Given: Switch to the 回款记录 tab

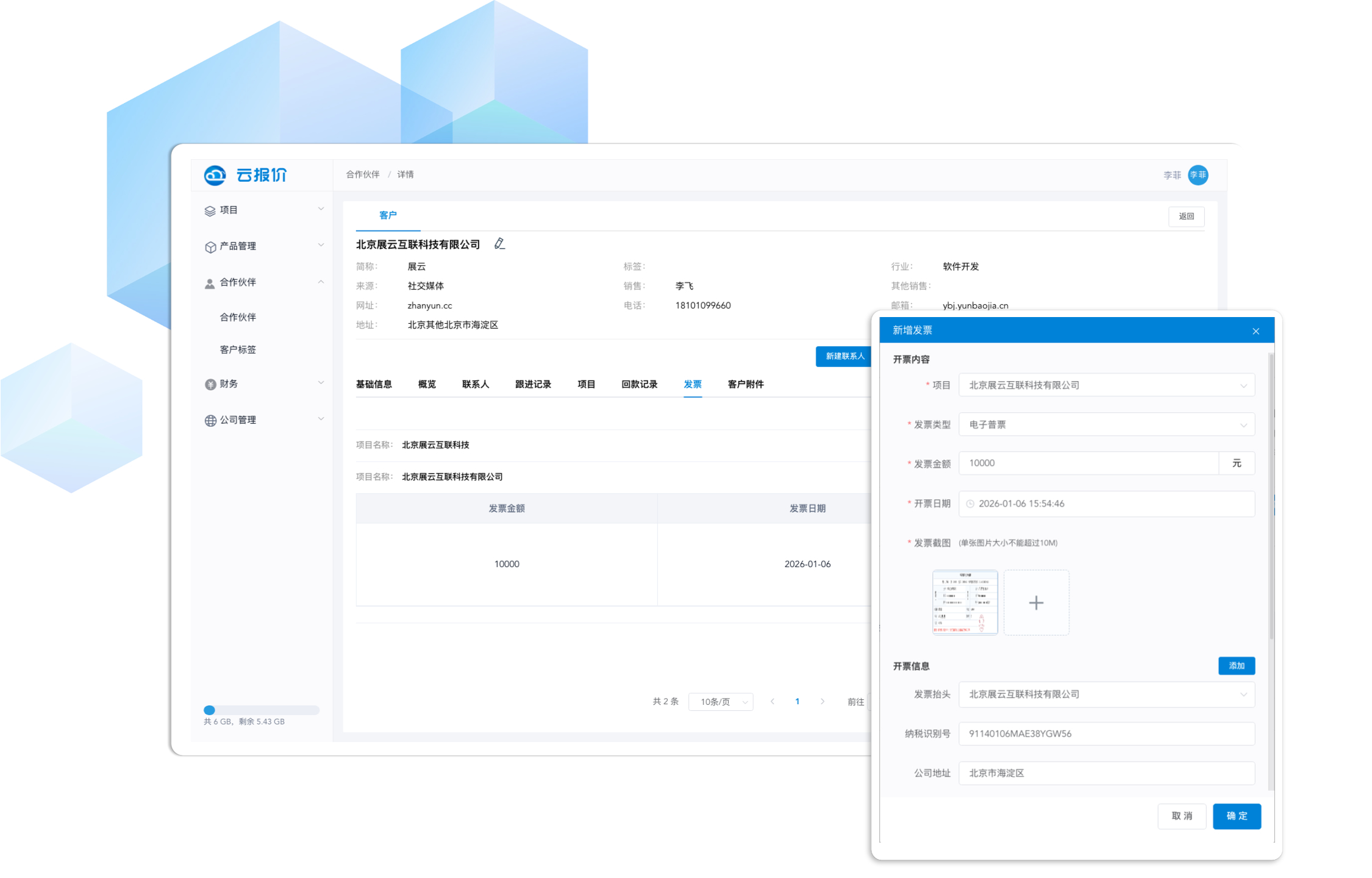Looking at the screenshot, I should pos(639,384).
